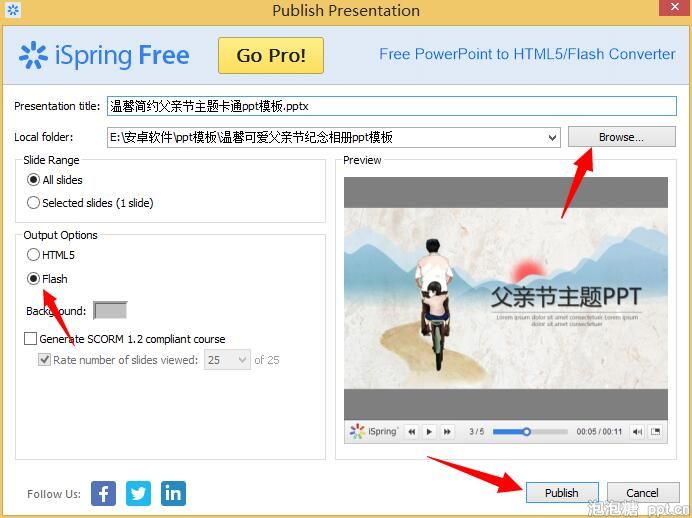Skip forward in the preview player

[447, 432]
